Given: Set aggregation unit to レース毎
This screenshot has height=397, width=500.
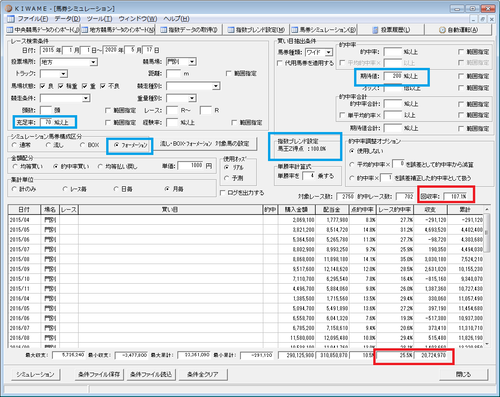Looking at the screenshot, I should (65, 189).
